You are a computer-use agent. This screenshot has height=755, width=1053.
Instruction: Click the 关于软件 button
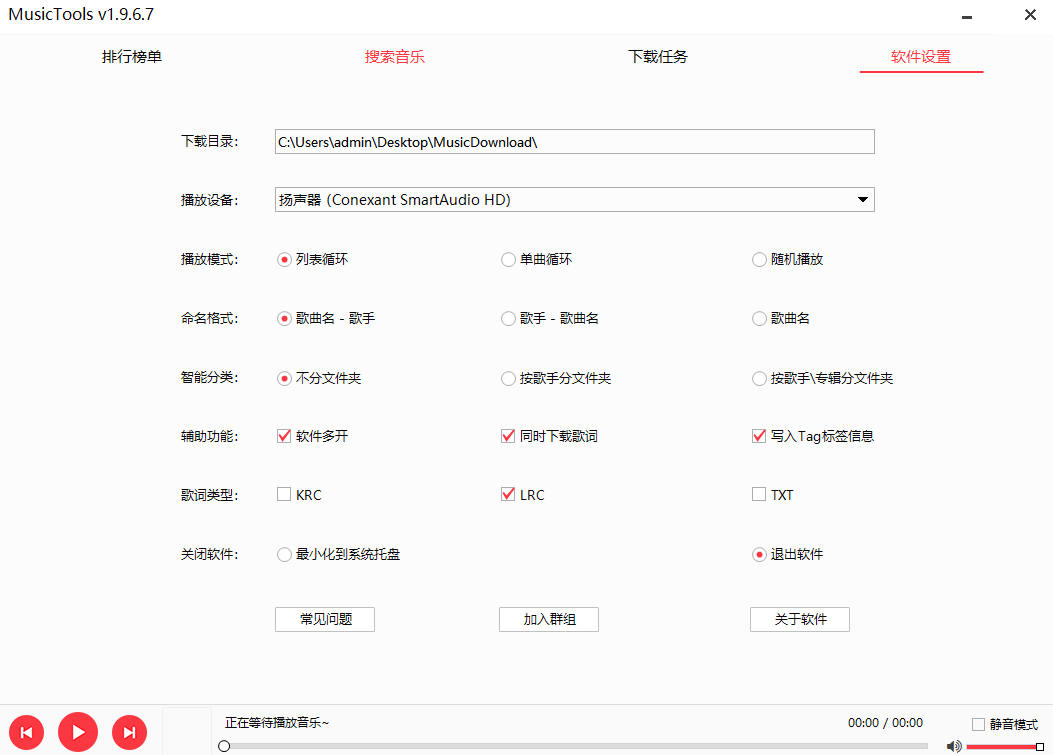(x=799, y=619)
